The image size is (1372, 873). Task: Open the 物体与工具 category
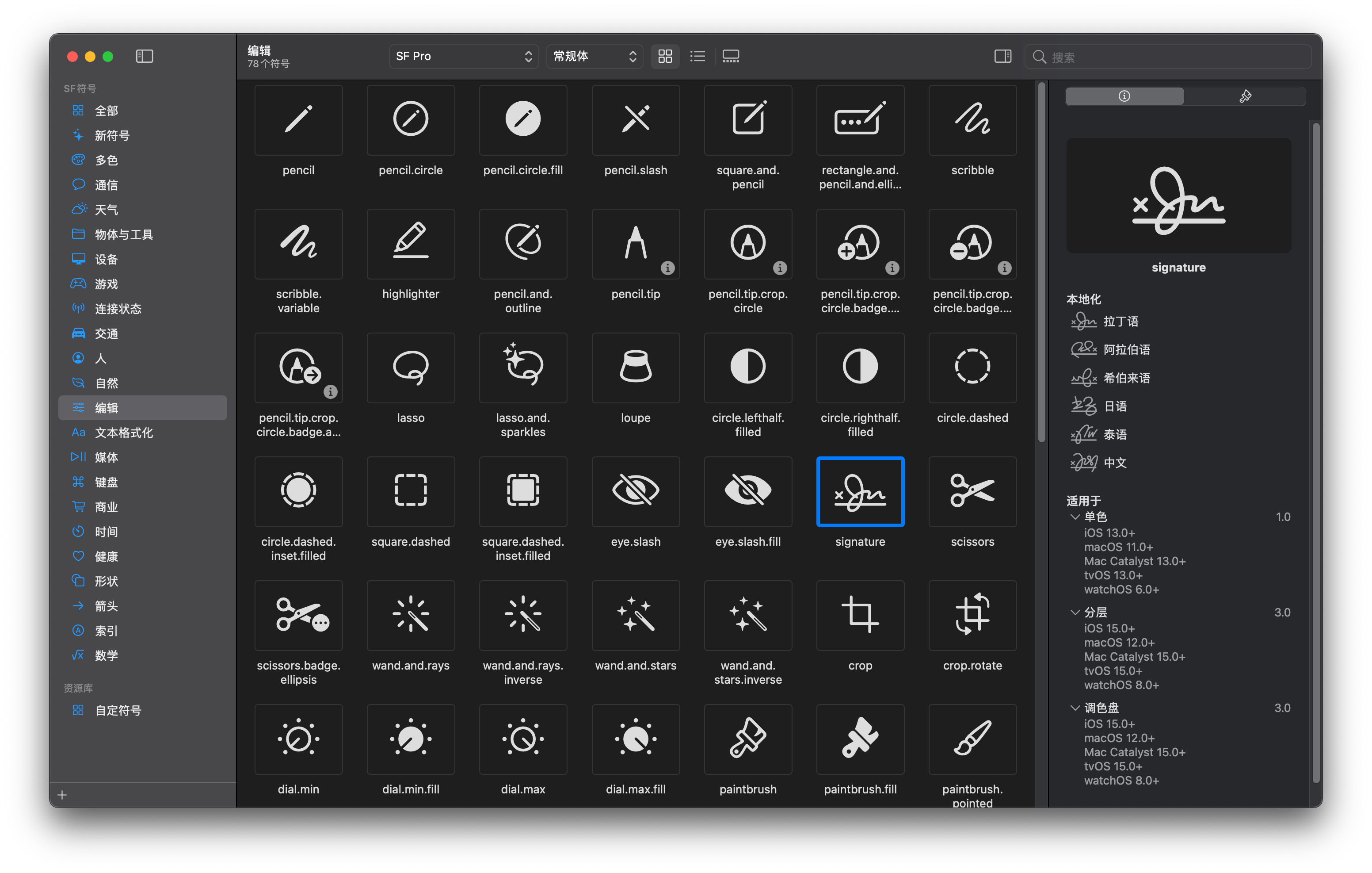coord(142,234)
